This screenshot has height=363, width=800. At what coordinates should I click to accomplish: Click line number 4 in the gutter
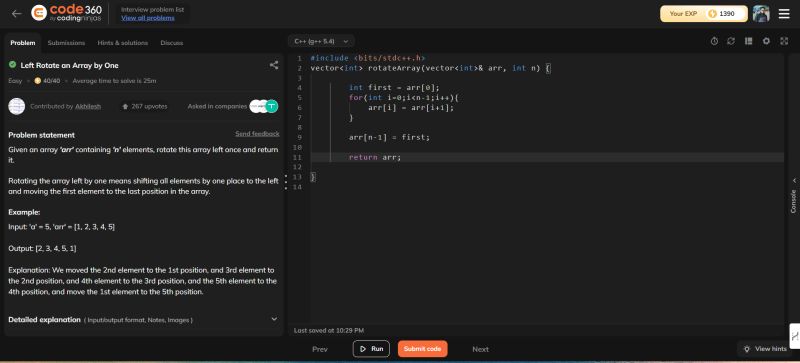tap(299, 88)
